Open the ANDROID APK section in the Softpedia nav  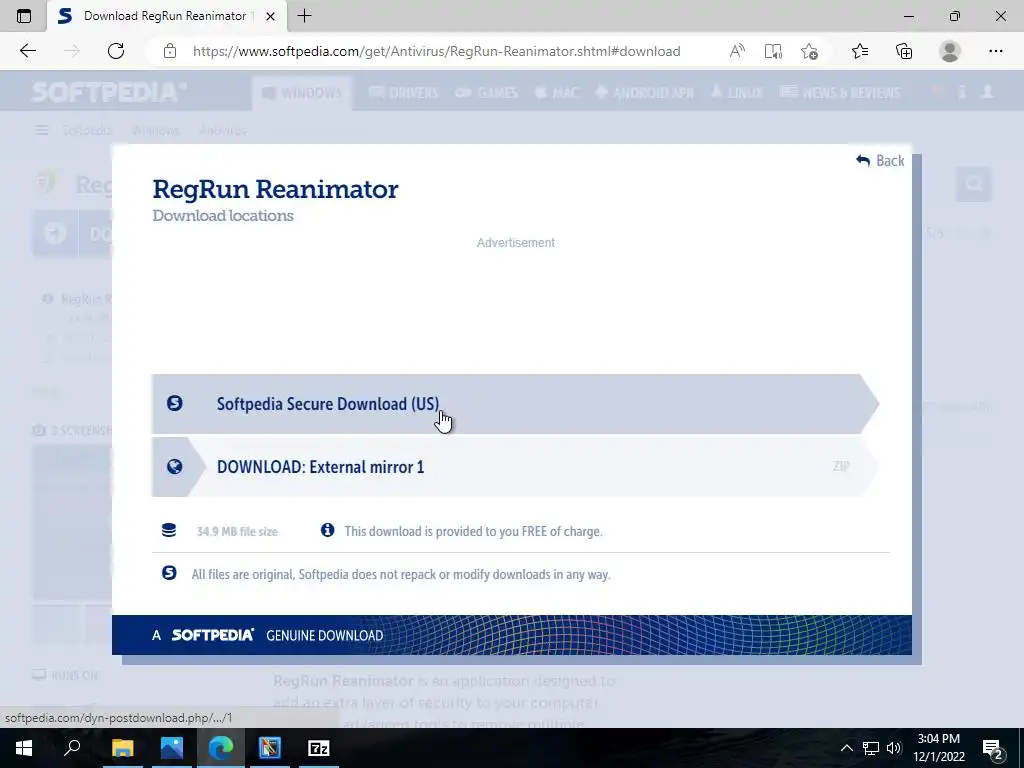pyautogui.click(x=645, y=93)
